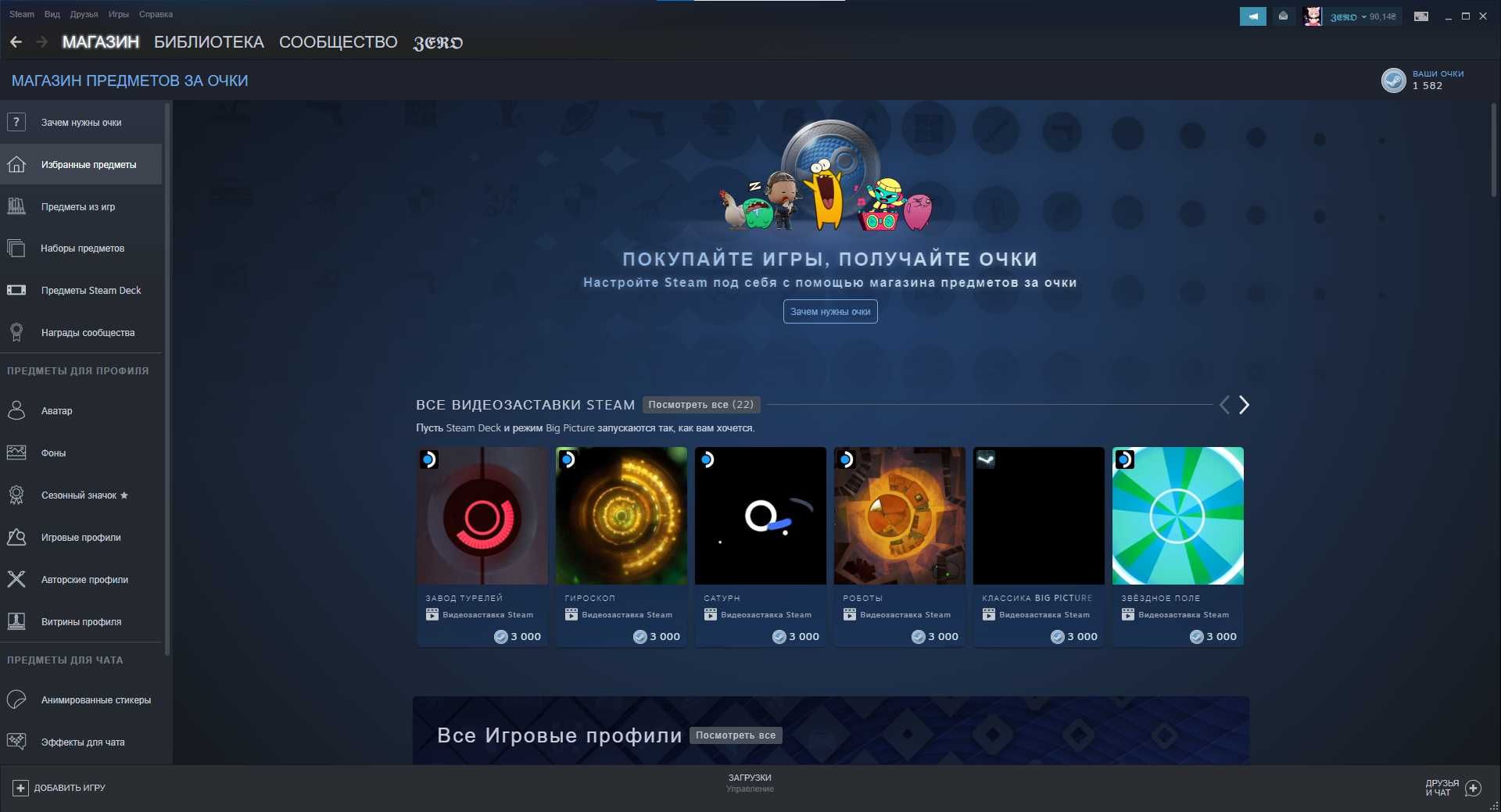Viewport: 1501px width, 812px height.
Task: Click the forward navigation arrow
Action: click(42, 42)
